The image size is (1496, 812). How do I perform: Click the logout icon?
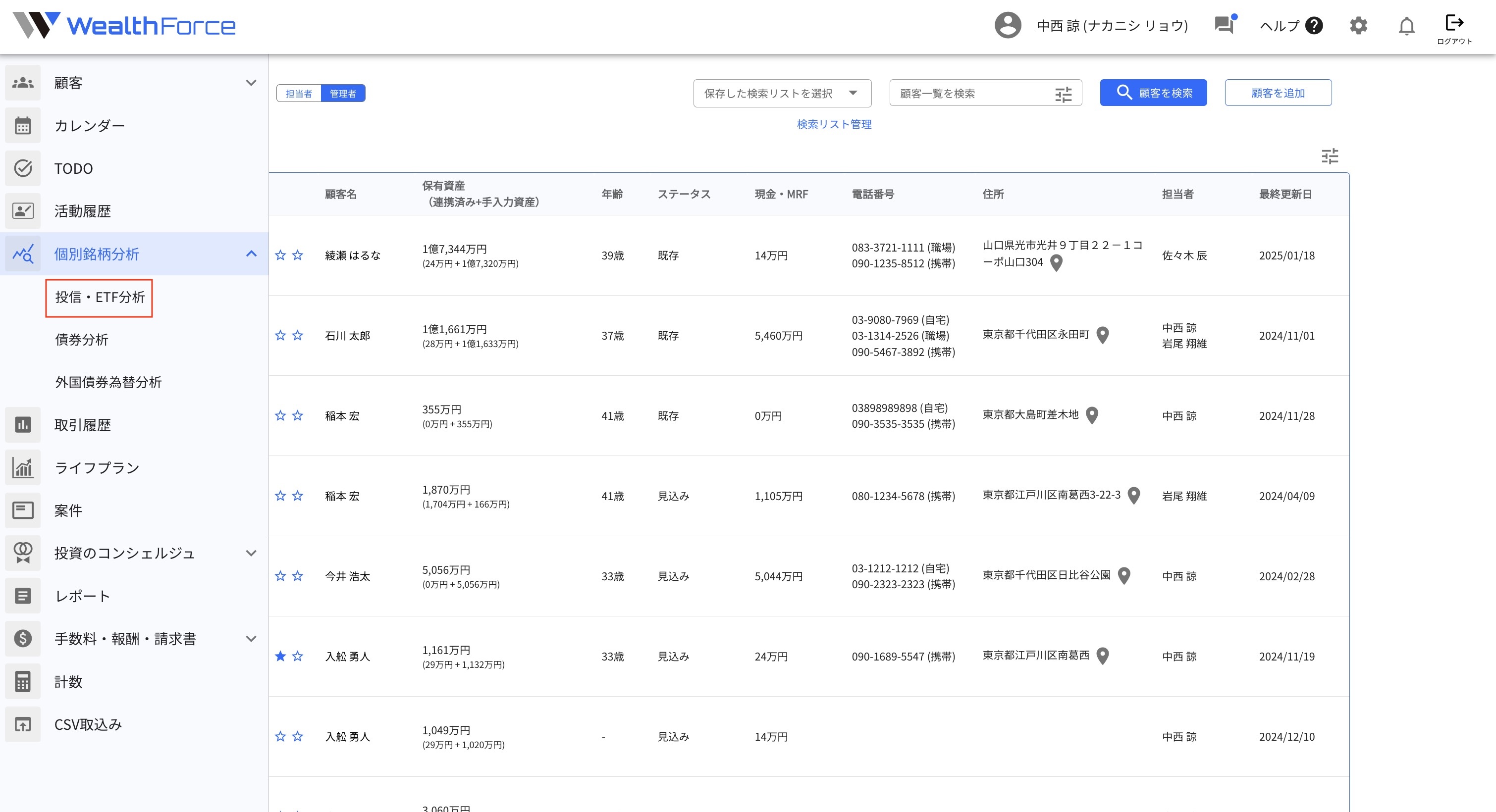[x=1454, y=23]
